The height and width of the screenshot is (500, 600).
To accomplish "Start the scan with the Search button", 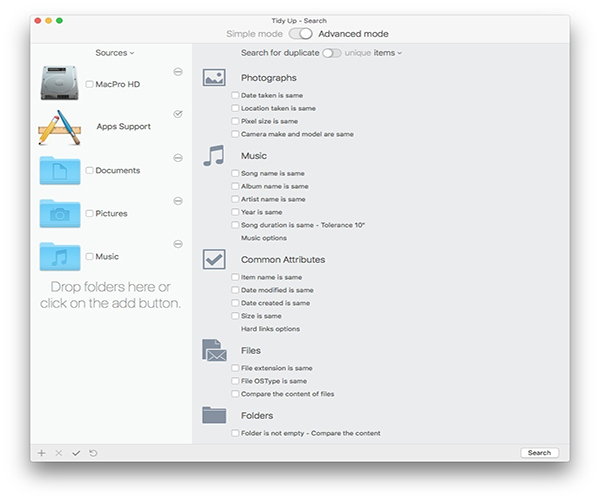I will [x=540, y=453].
